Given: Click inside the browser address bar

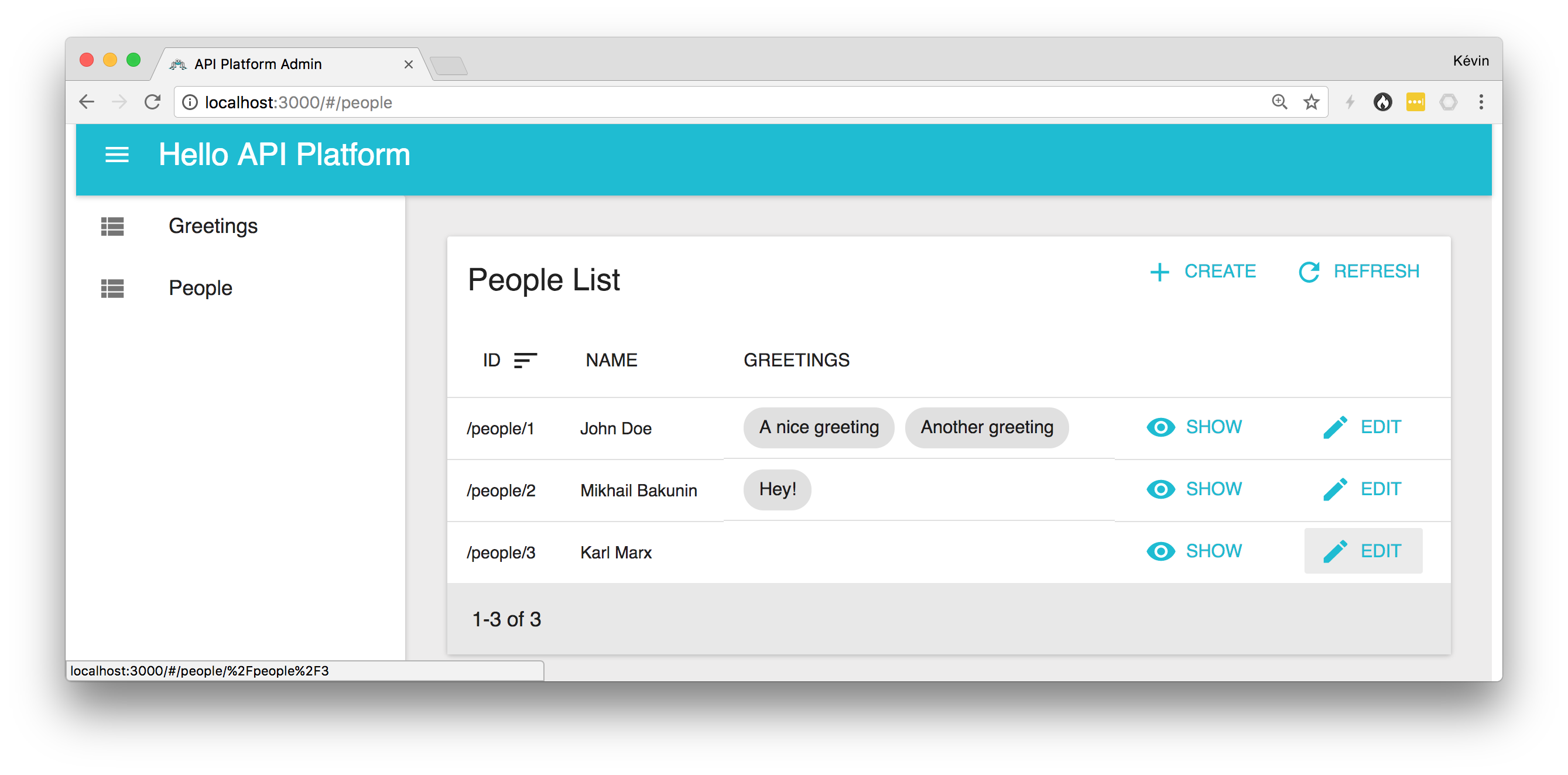Looking at the screenshot, I should [x=609, y=102].
